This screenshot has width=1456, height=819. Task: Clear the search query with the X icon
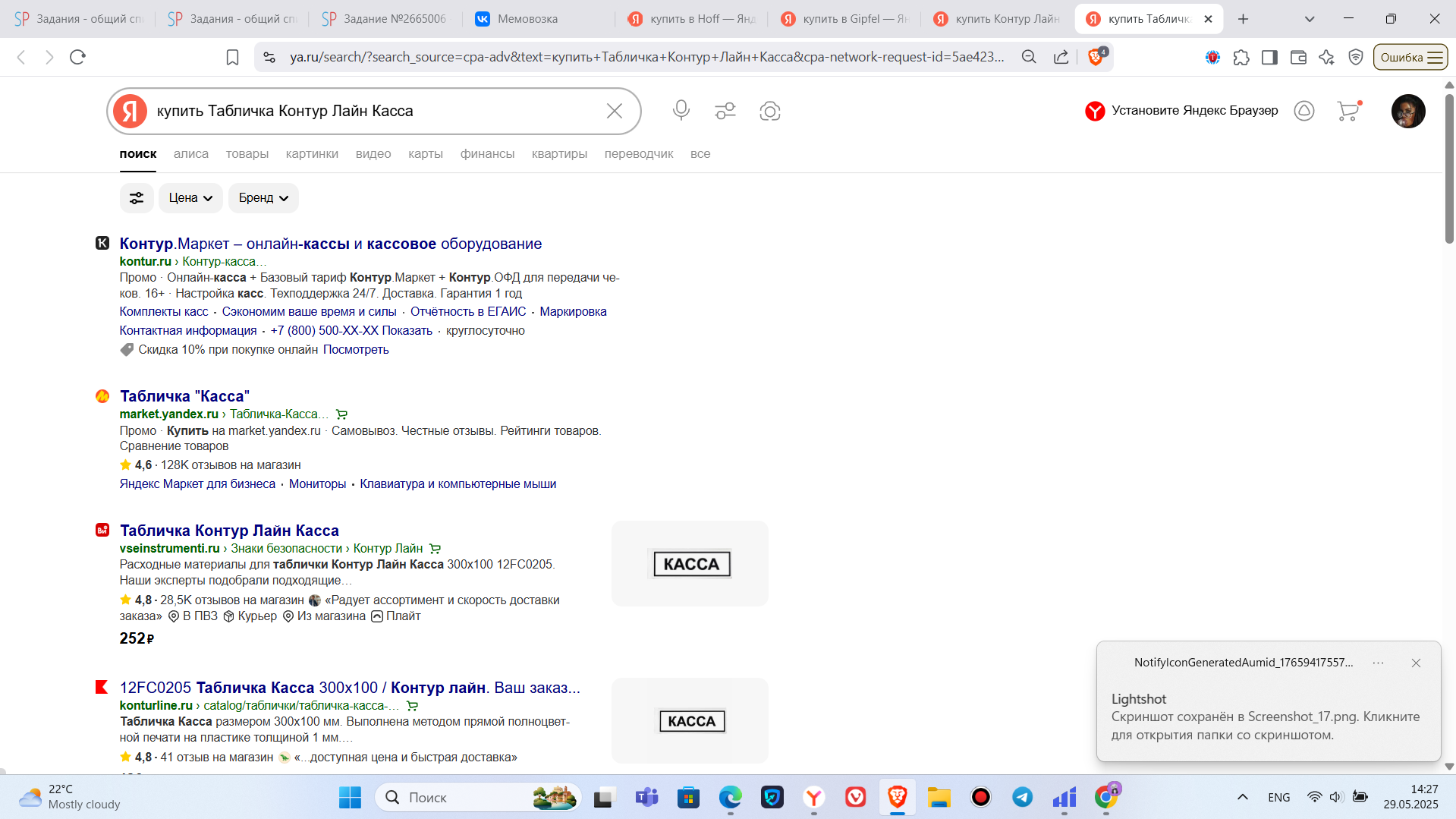coord(615,111)
